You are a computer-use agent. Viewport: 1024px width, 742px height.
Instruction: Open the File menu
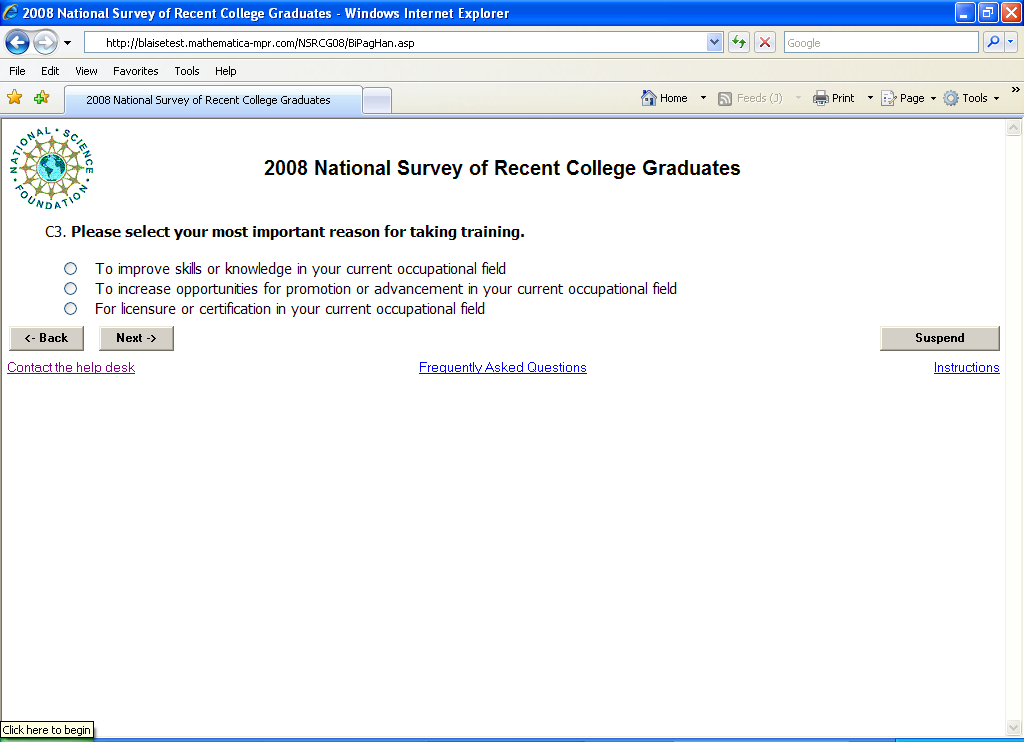pos(18,71)
